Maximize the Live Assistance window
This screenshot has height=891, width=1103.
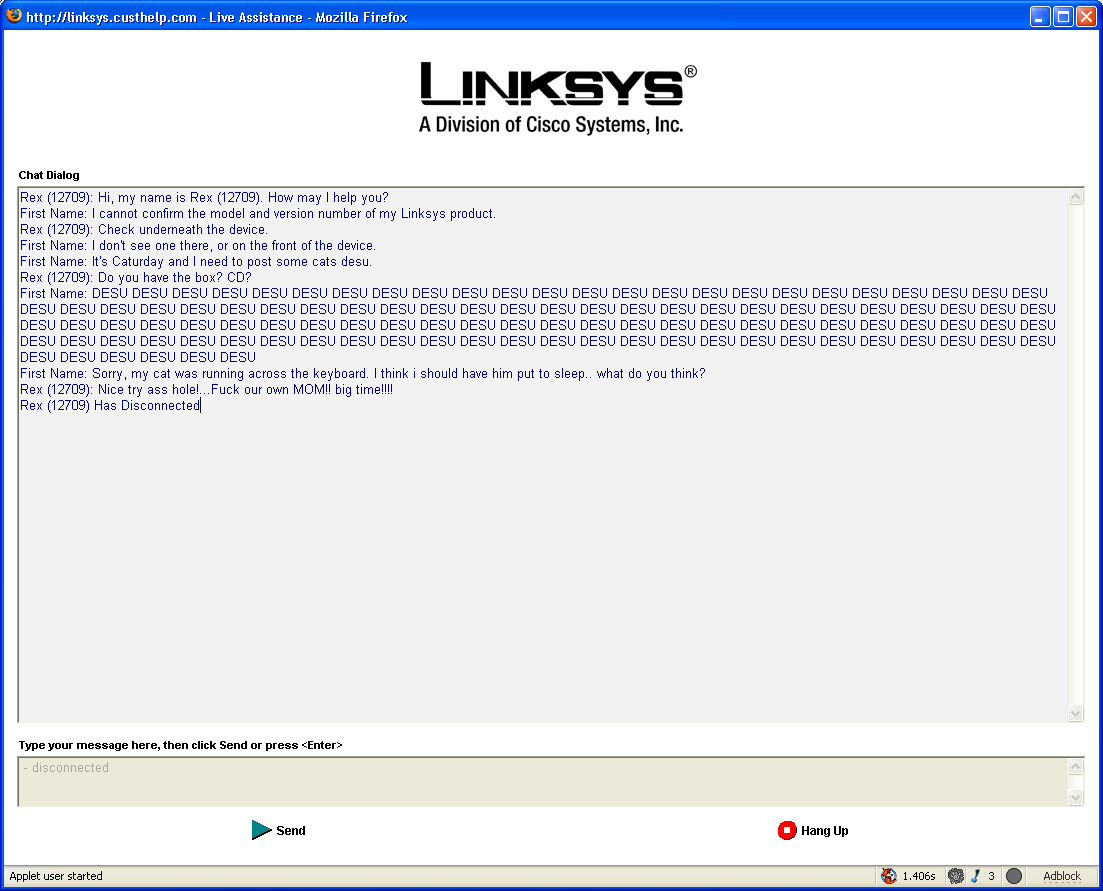1064,16
